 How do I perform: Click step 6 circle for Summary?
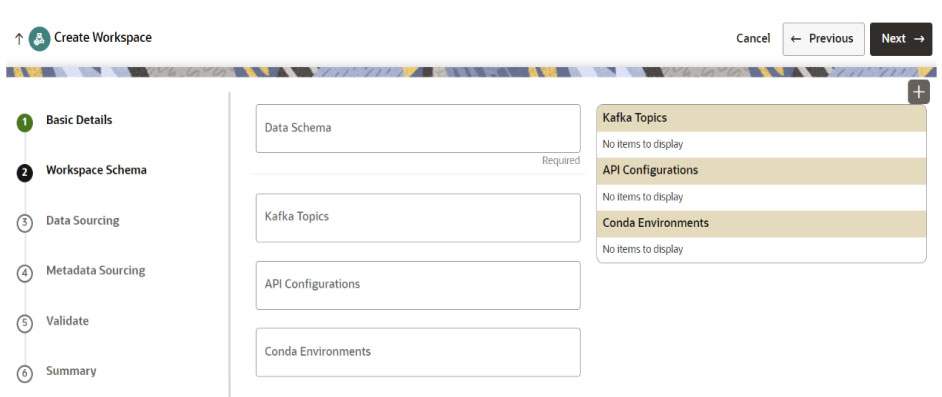(25, 373)
